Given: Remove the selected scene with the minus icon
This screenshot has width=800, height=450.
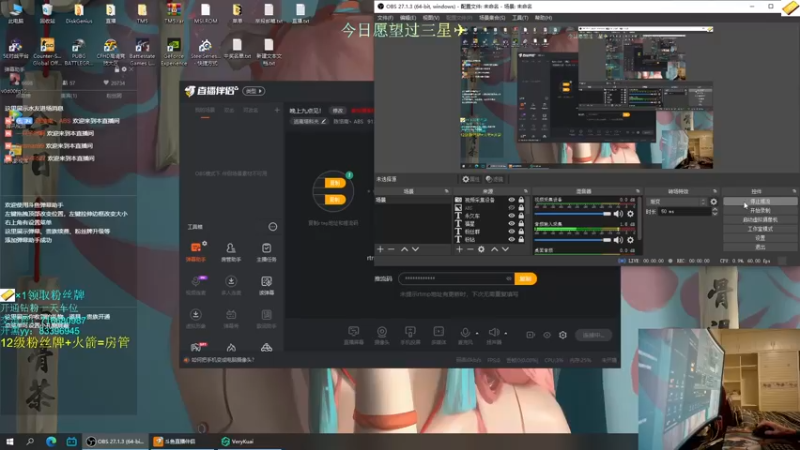Looking at the screenshot, I should coord(391,249).
